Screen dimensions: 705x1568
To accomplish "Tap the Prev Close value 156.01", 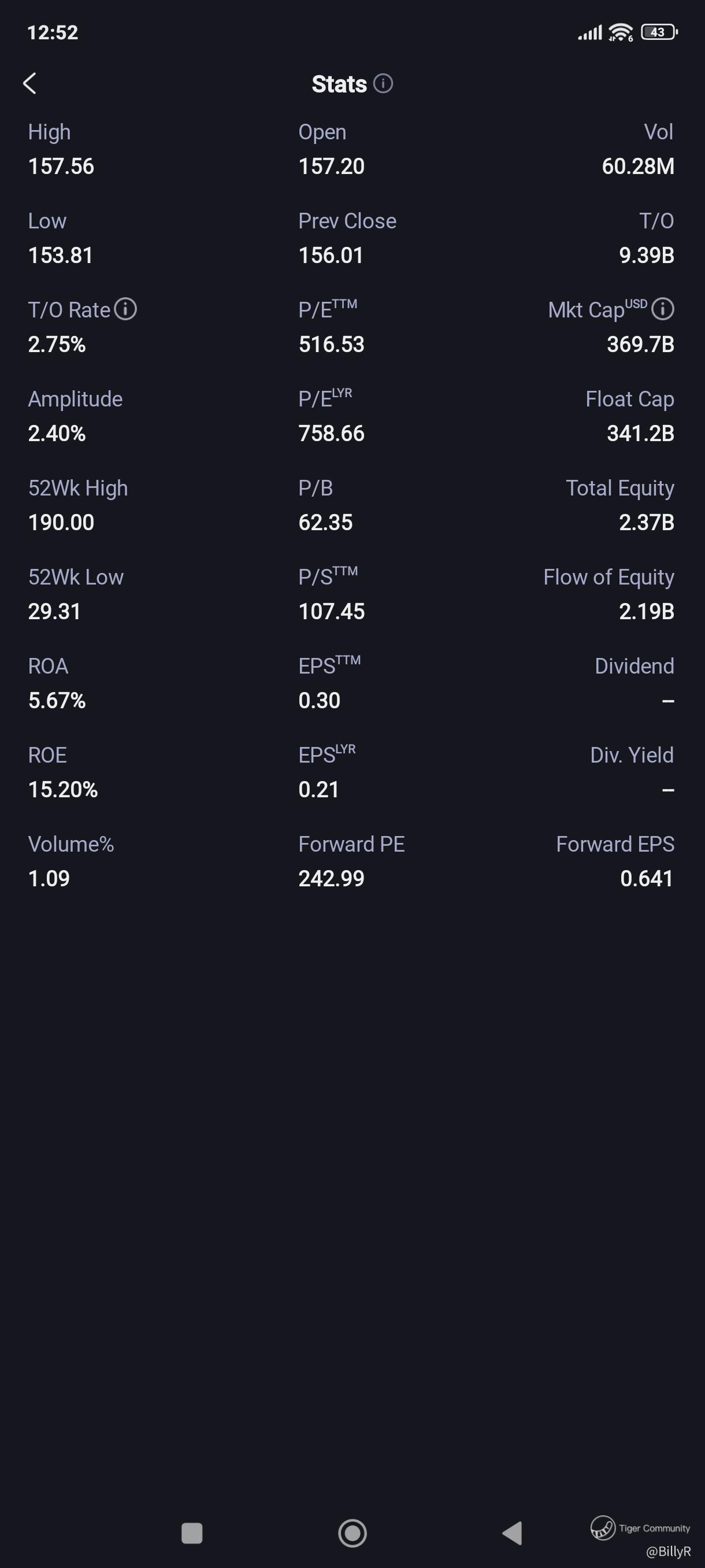I will tap(331, 255).
